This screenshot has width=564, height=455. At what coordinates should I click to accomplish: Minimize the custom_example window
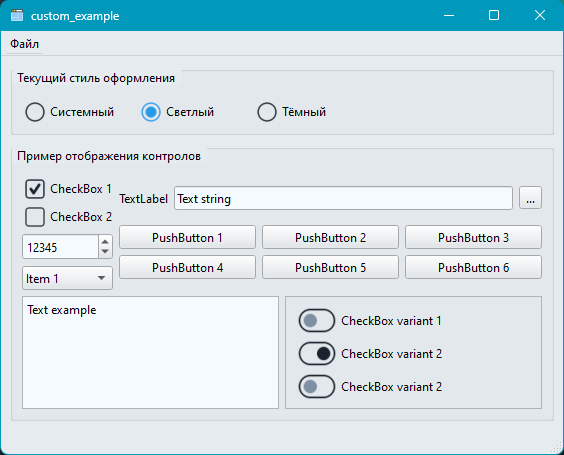click(x=449, y=15)
